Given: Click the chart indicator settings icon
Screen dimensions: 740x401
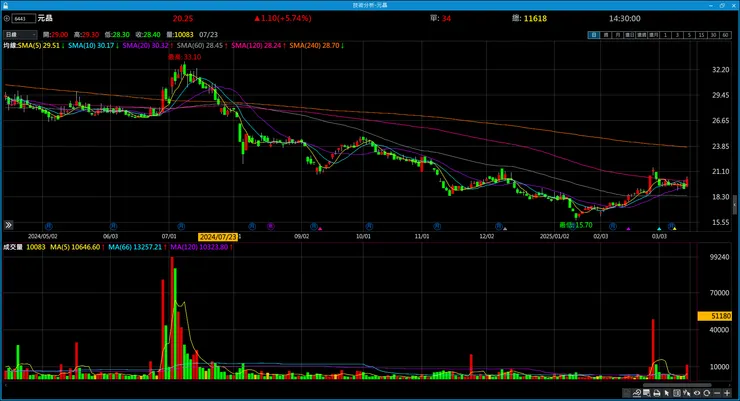Looking at the screenshot, I should coord(637,393).
